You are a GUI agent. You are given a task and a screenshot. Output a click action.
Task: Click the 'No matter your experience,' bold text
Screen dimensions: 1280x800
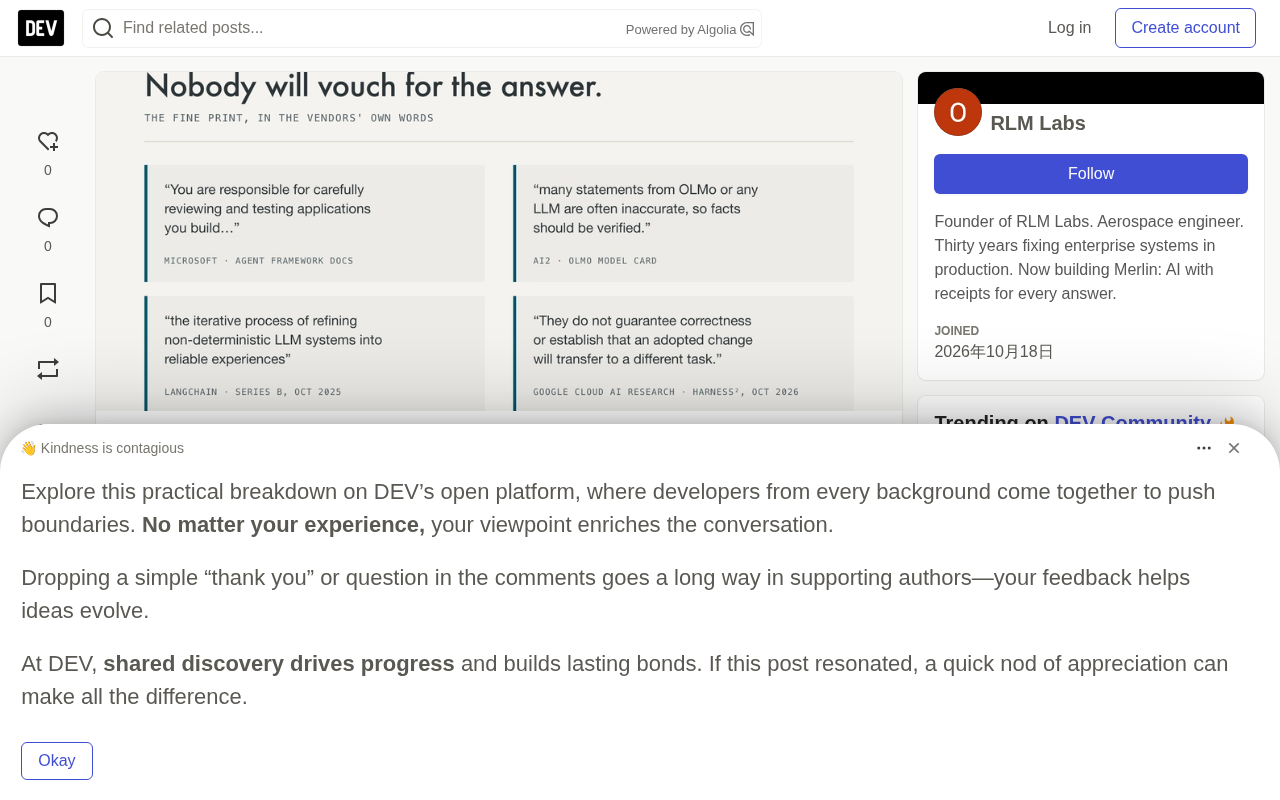(283, 525)
